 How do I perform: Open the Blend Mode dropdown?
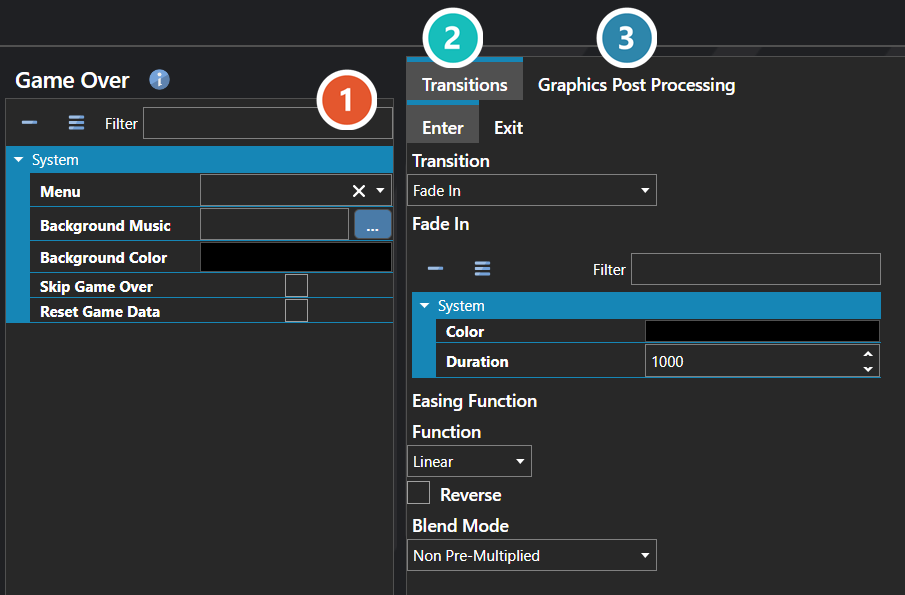point(532,555)
